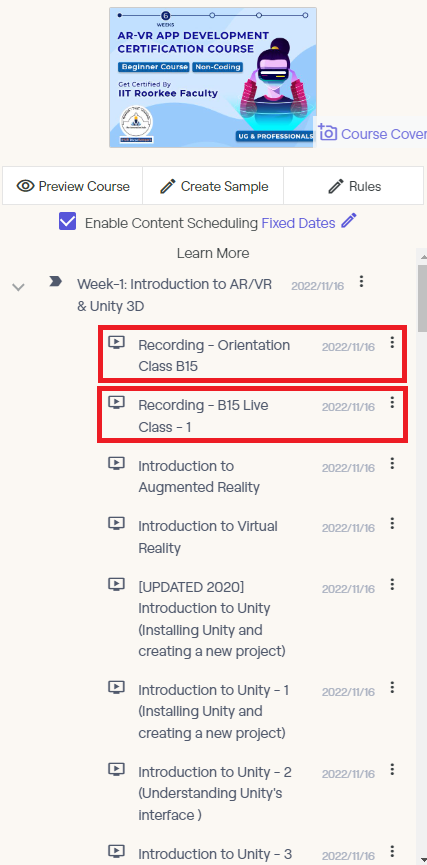Collapse the Week-1 section chevron
This screenshot has width=427, height=865.
click(19, 287)
